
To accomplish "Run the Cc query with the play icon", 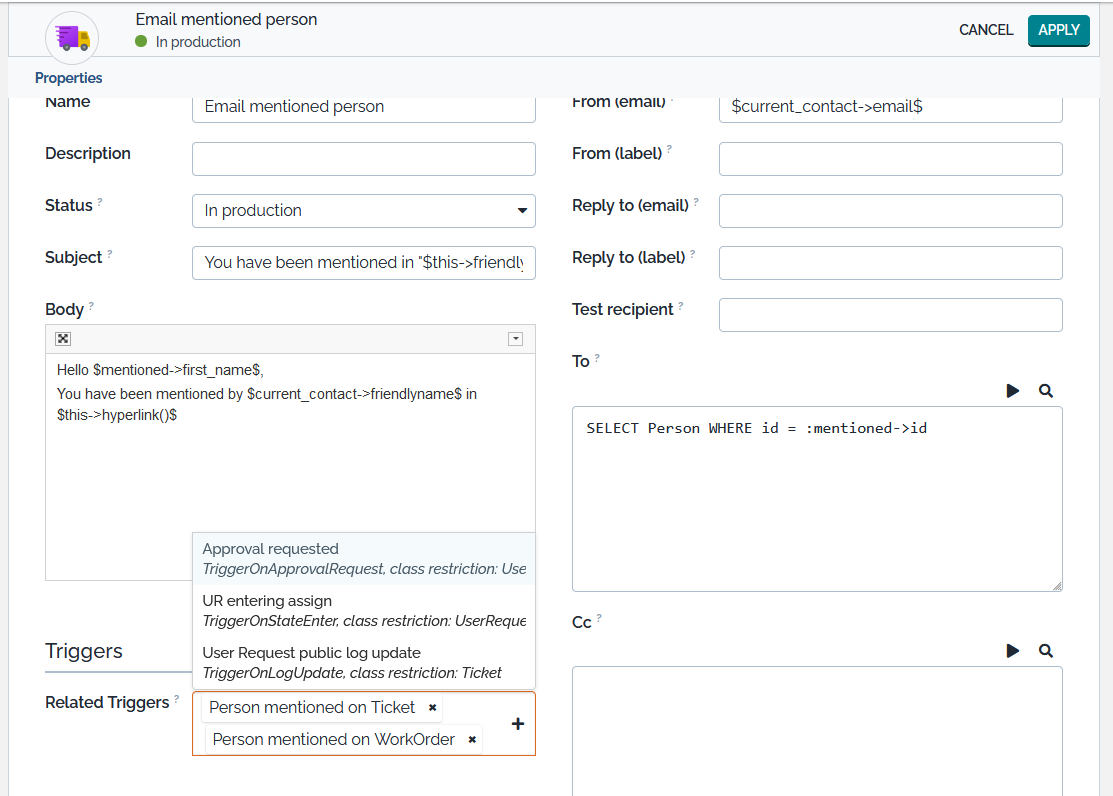I will 1013,651.
